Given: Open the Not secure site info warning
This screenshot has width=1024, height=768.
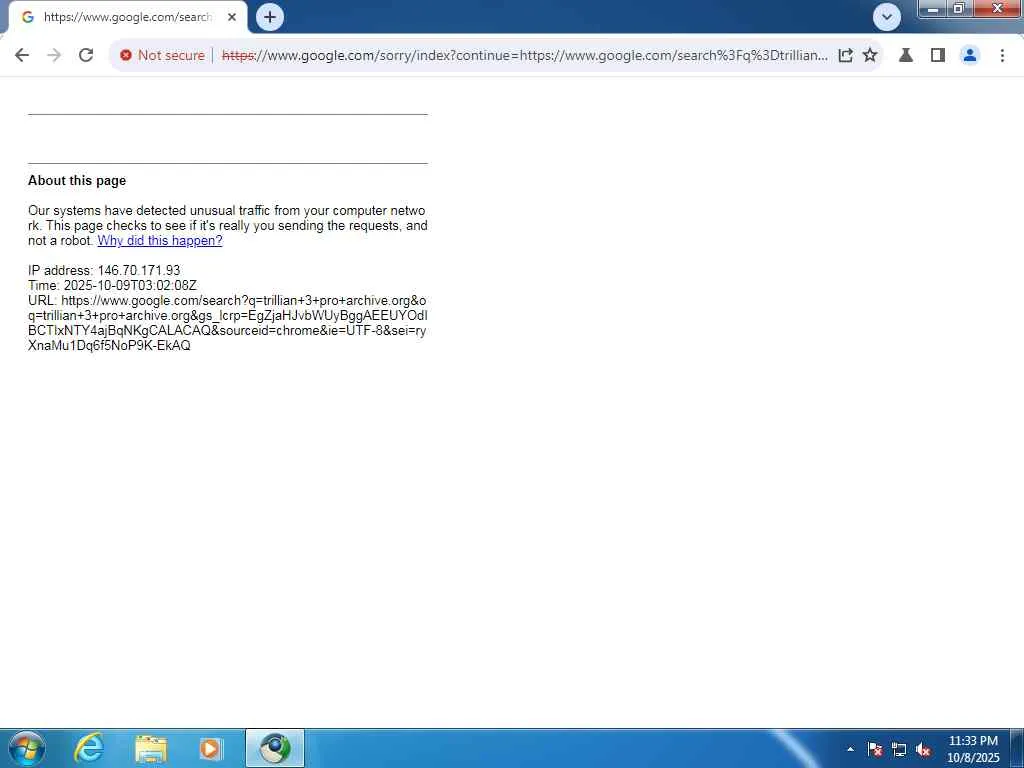Looking at the screenshot, I should pyautogui.click(x=163, y=56).
